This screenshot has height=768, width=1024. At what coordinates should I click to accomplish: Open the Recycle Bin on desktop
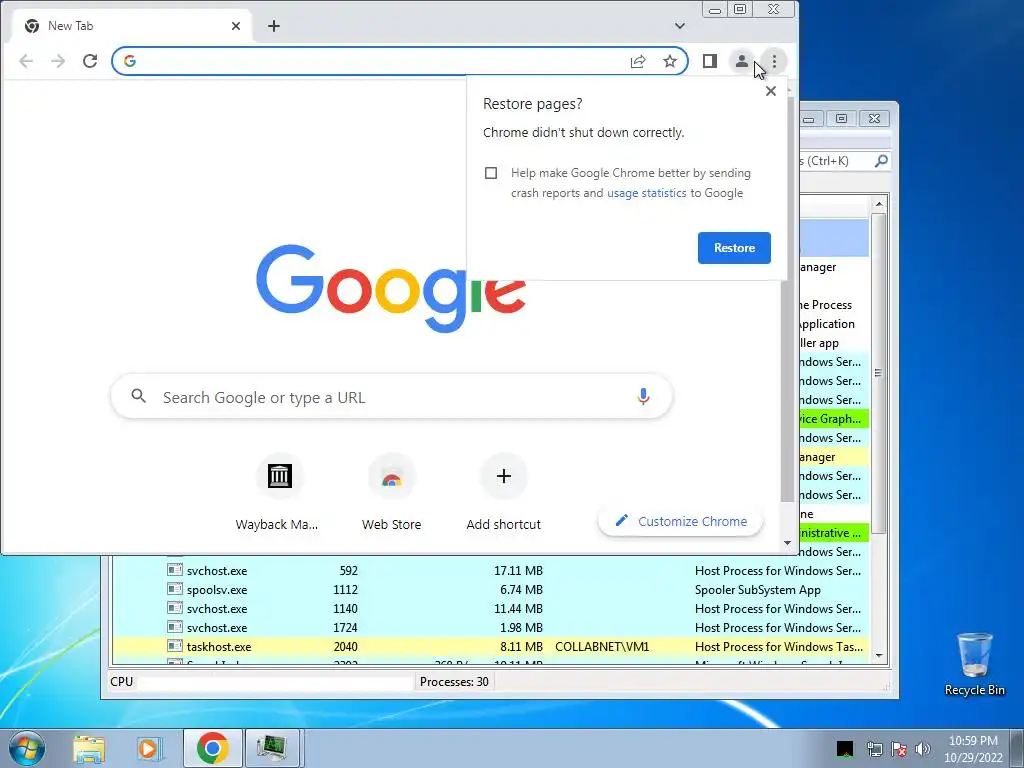(x=974, y=664)
